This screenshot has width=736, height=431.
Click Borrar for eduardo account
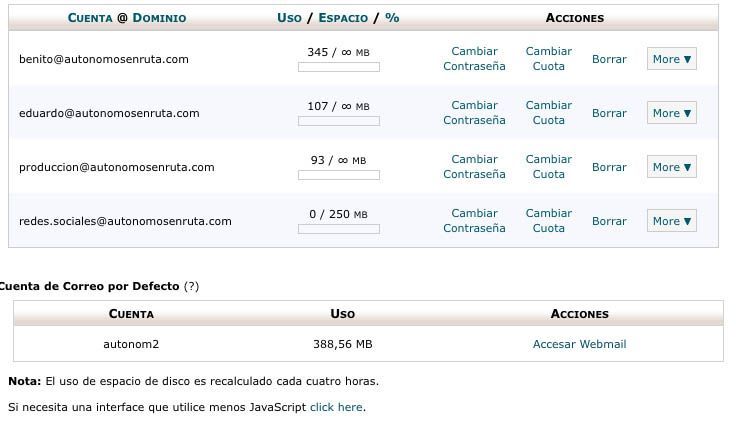[x=609, y=113]
